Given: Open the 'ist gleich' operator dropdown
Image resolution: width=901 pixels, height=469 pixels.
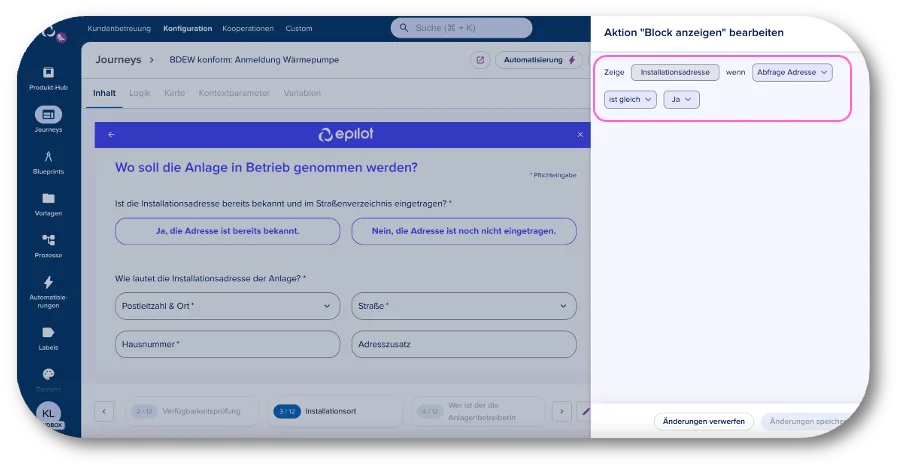Looking at the screenshot, I should [630, 99].
